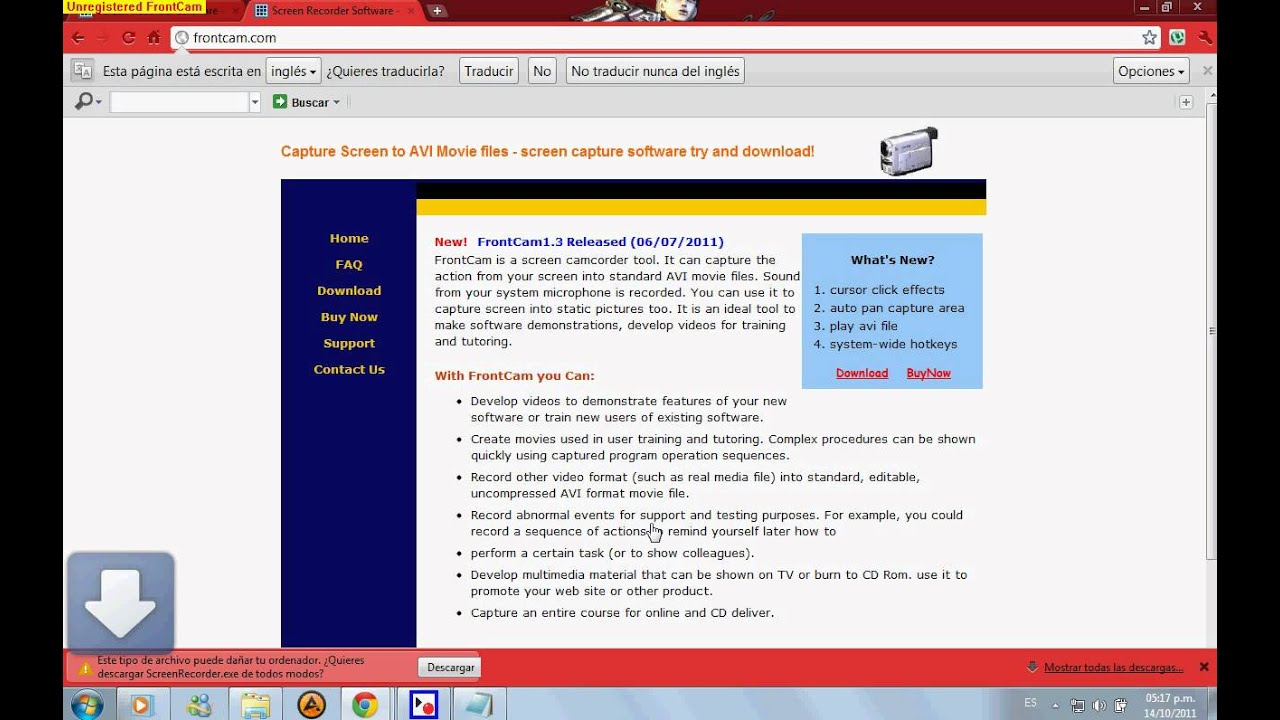The width and height of the screenshot is (1280, 720).
Task: Open the Opciones dropdown
Action: (1151, 71)
